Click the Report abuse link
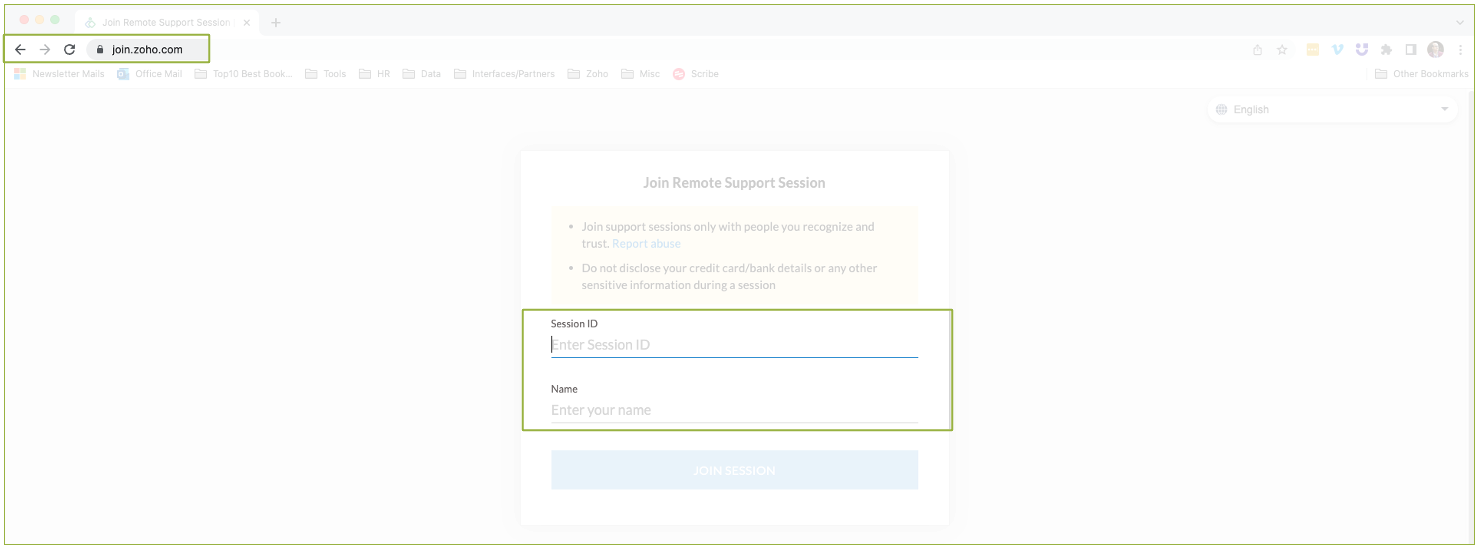 [x=646, y=244]
